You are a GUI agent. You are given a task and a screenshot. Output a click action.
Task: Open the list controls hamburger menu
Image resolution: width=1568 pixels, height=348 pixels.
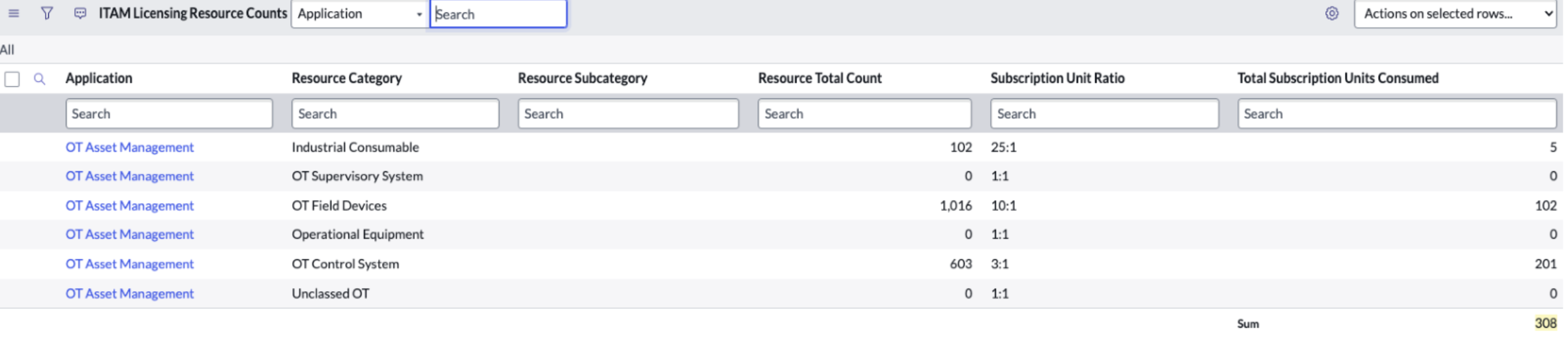click(14, 13)
